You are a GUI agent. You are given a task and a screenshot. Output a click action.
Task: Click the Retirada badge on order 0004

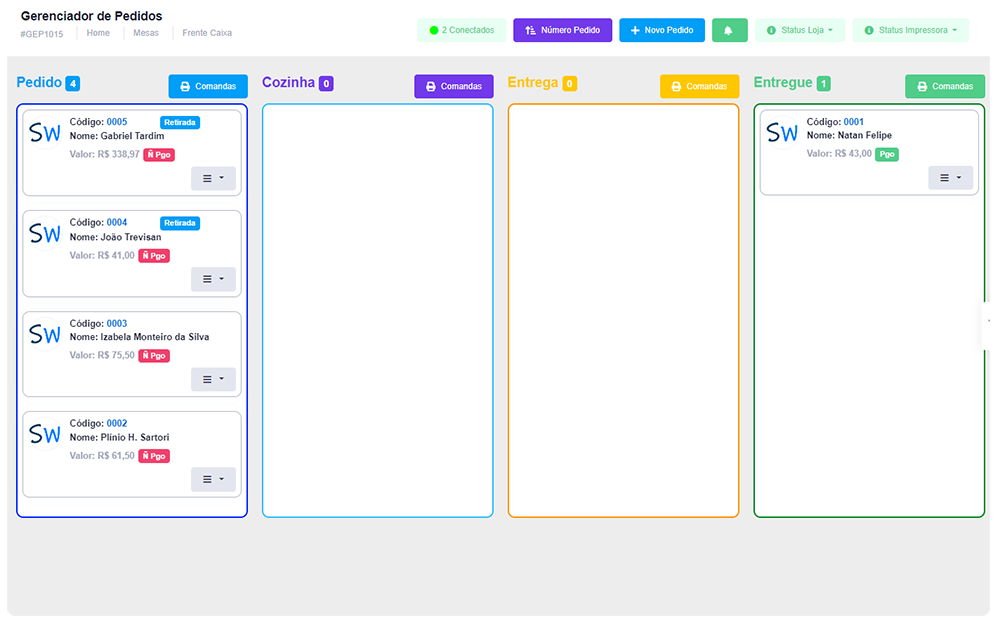point(180,223)
